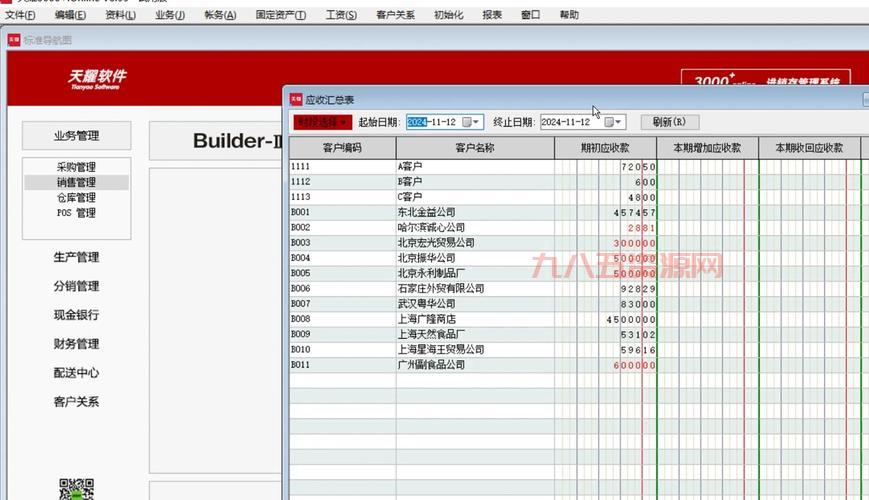869x500 pixels.
Task: Open the 报表 menu
Action: [492, 15]
